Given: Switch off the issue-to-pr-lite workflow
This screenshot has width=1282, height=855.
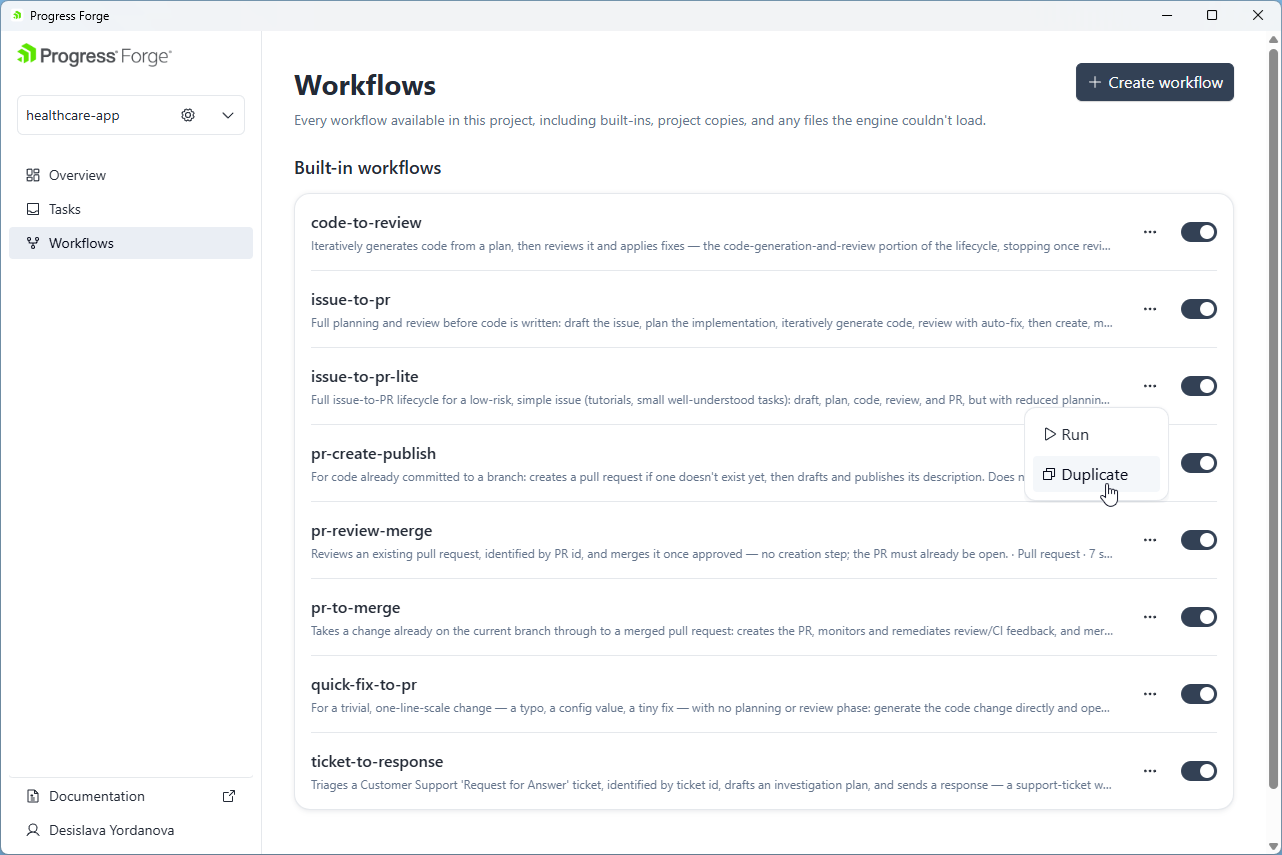Looking at the screenshot, I should (x=1199, y=386).
